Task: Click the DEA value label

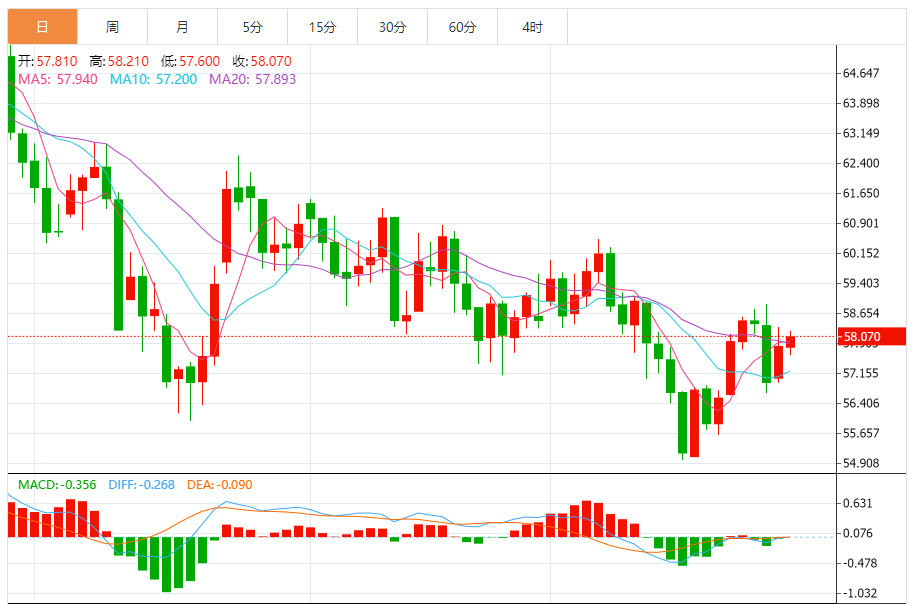Action: 219,485
